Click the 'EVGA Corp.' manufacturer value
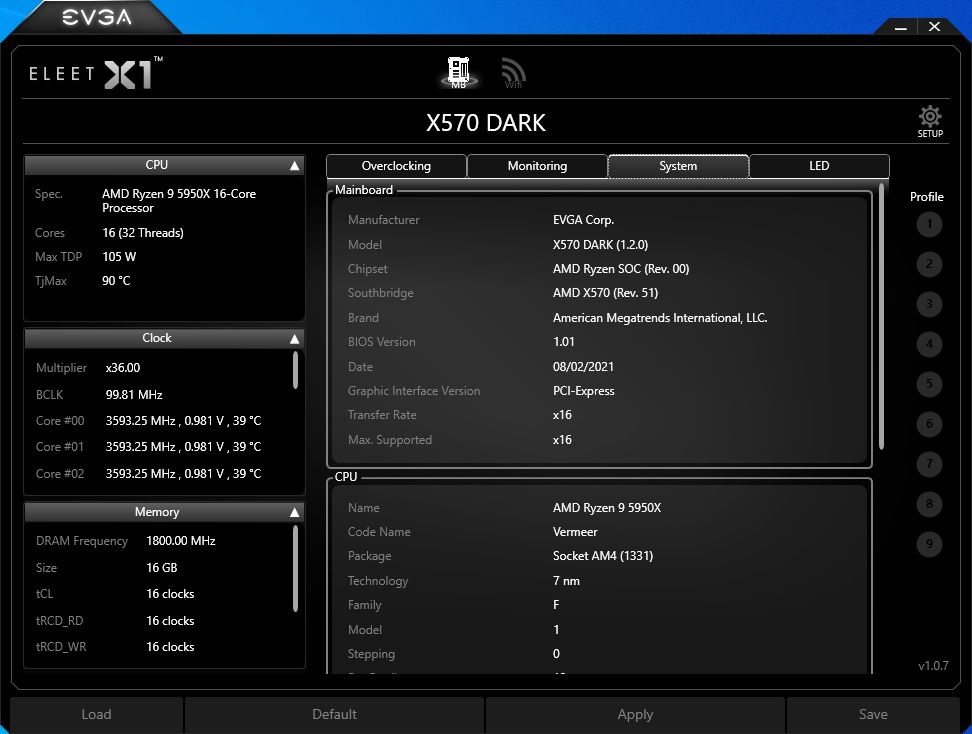 point(583,220)
